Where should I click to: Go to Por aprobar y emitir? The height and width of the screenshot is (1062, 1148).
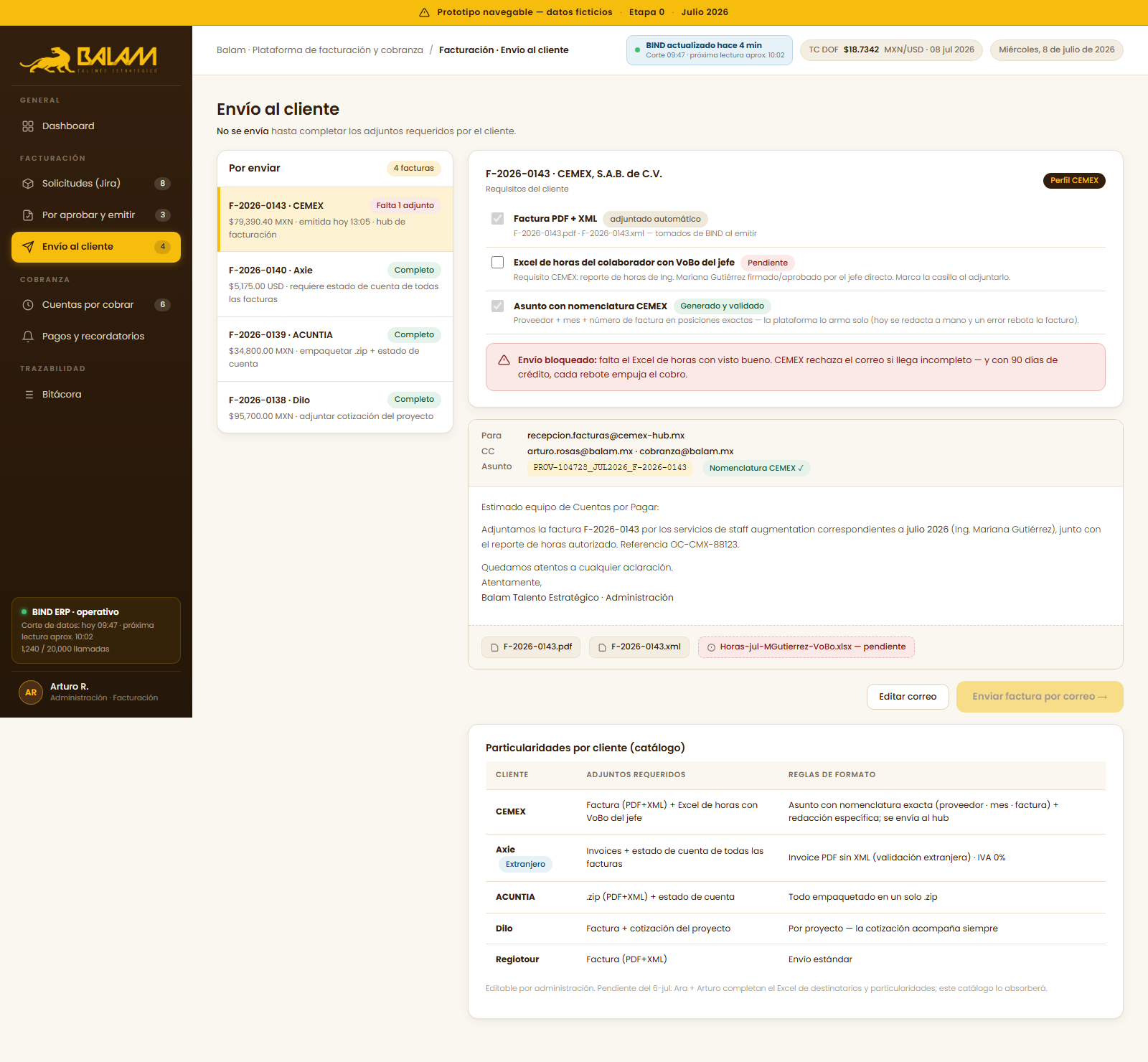(x=96, y=215)
